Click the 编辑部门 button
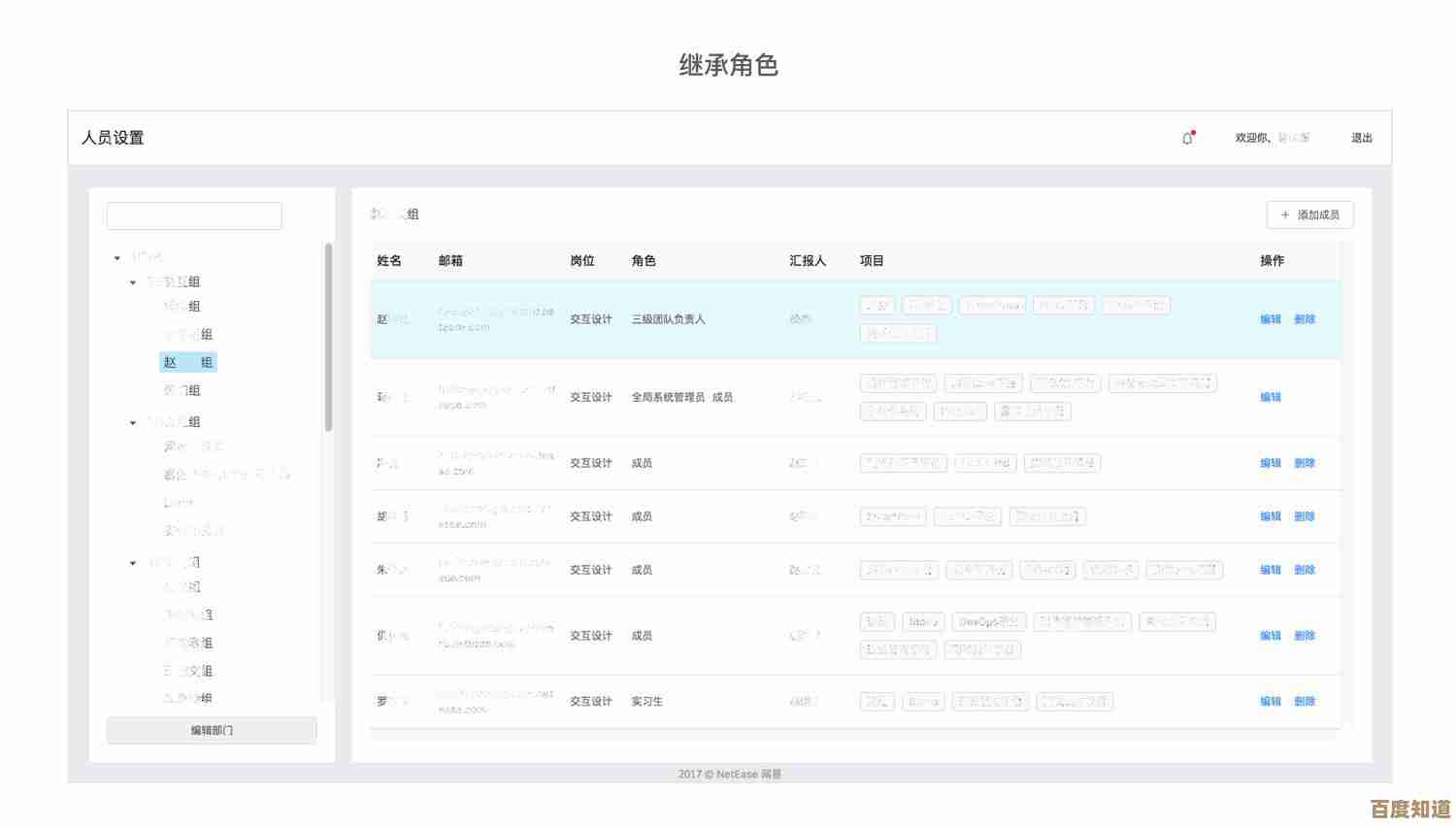Image resolution: width=1456 pixels, height=827 pixels. pyautogui.click(x=212, y=730)
